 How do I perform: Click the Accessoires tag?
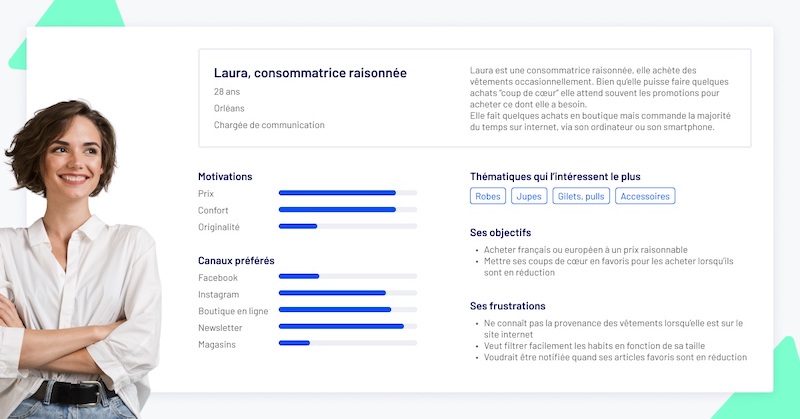tap(645, 196)
